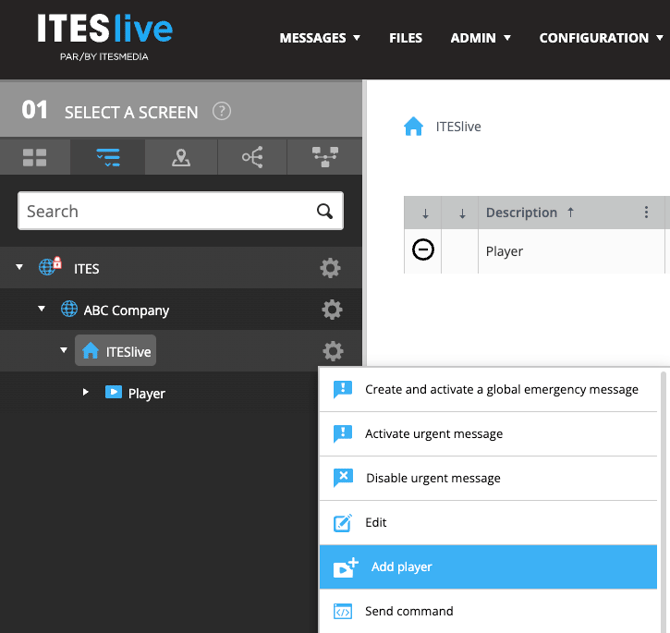
Task: Choose Add player from the context menu
Action: tap(488, 567)
